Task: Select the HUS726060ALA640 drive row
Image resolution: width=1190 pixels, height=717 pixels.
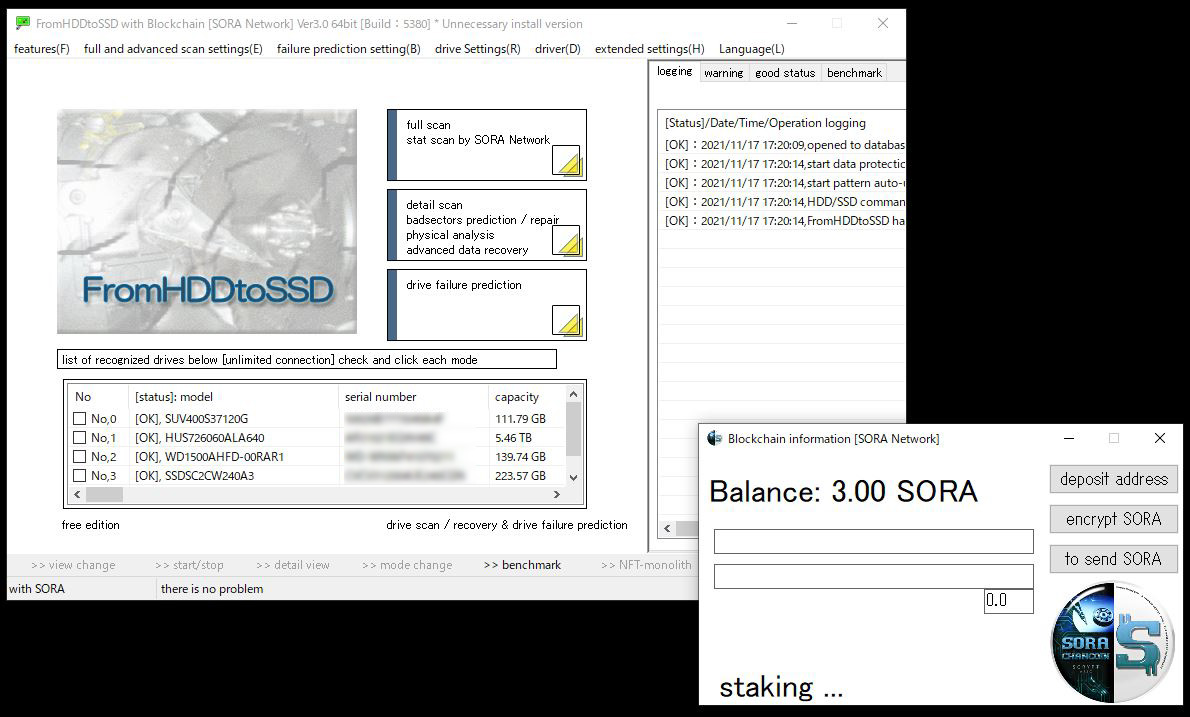Action: point(317,437)
